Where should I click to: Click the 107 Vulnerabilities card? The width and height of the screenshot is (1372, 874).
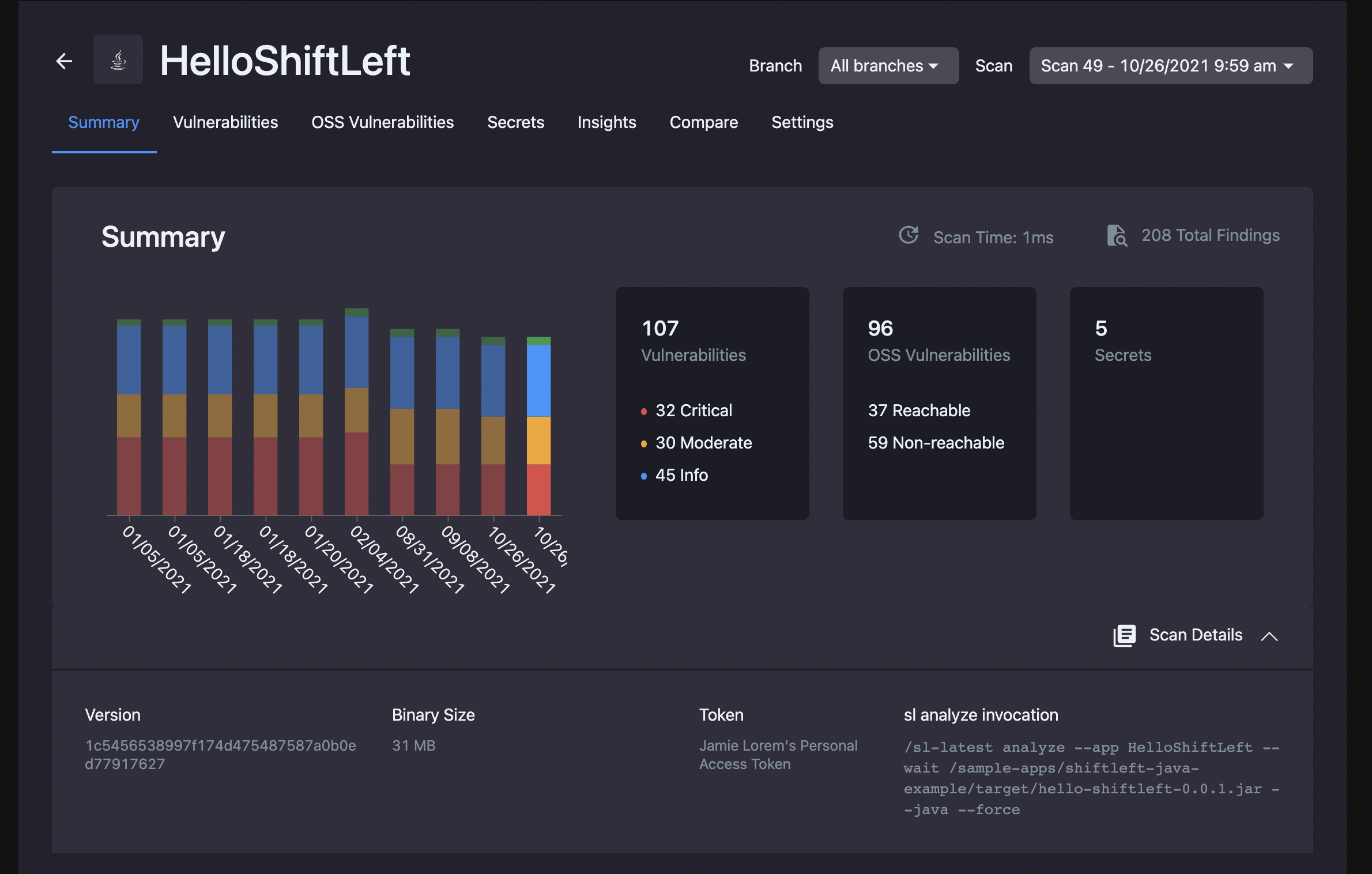[712, 404]
